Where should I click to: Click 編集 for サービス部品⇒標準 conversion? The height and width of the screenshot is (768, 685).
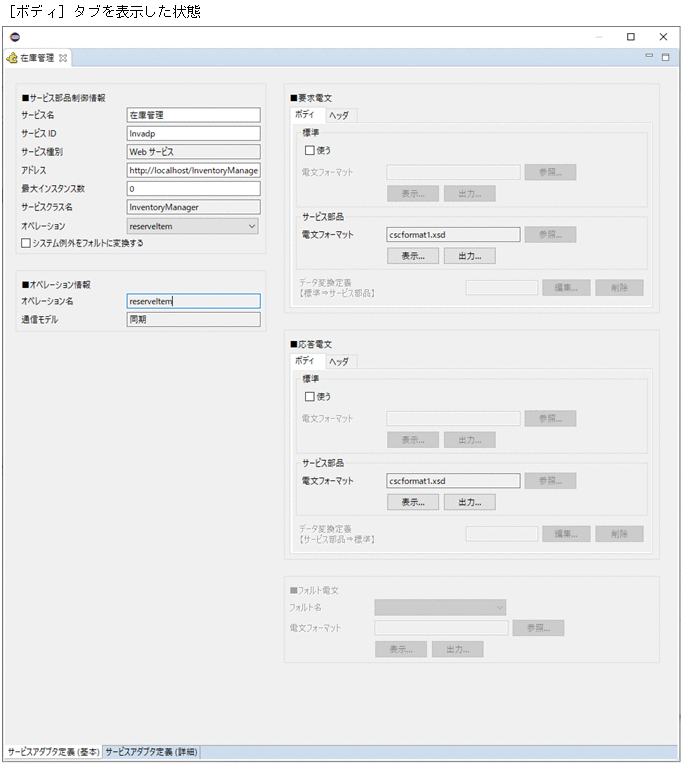[566, 534]
